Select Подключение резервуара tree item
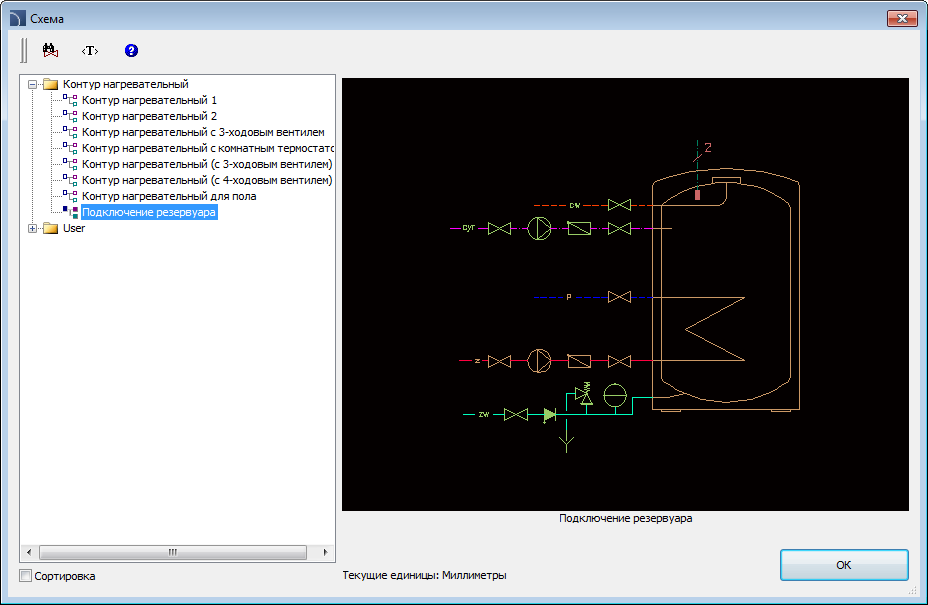Viewport: 928px width, 605px height. 149,212
